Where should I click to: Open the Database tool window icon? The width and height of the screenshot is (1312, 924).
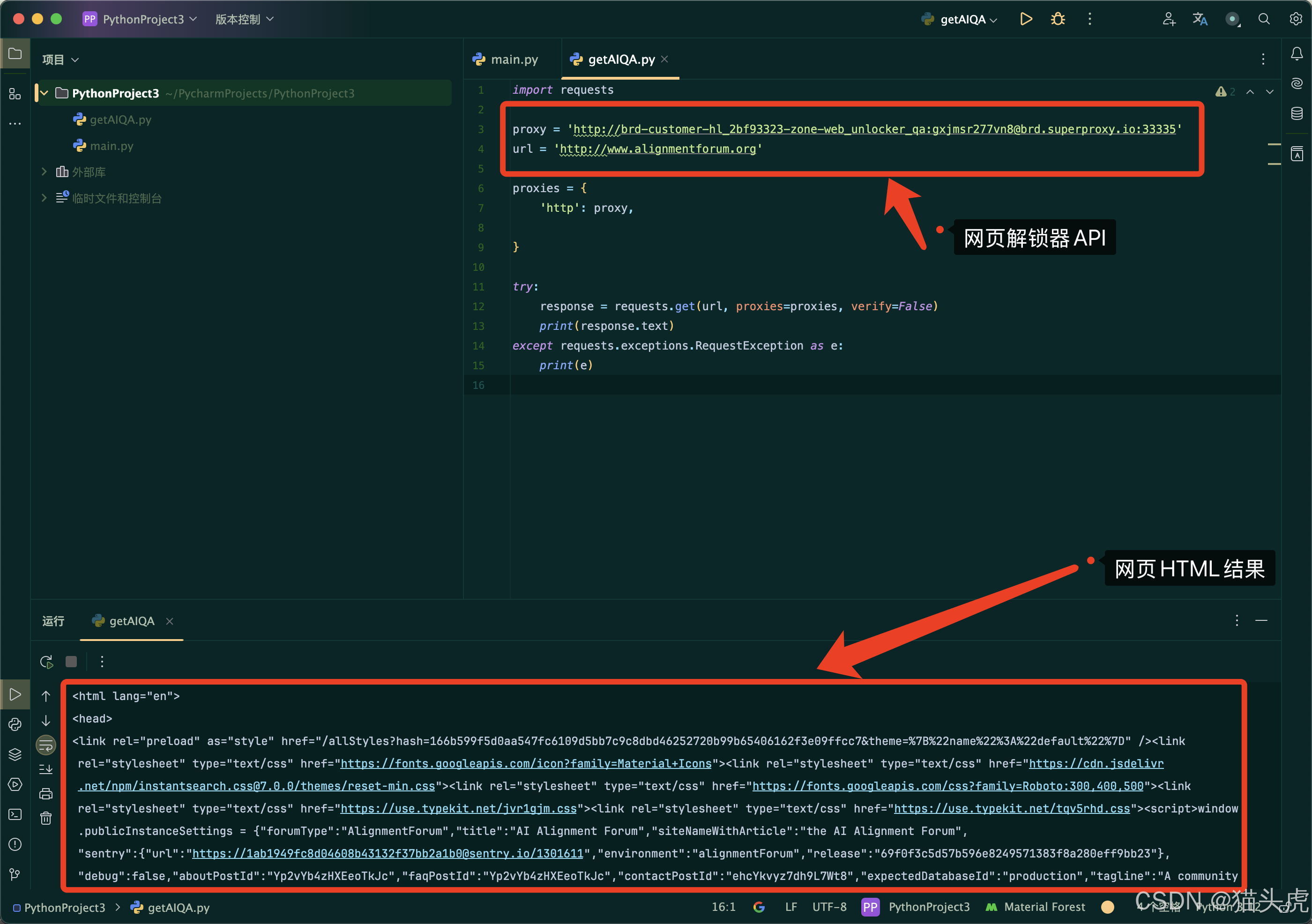pos(1297,113)
